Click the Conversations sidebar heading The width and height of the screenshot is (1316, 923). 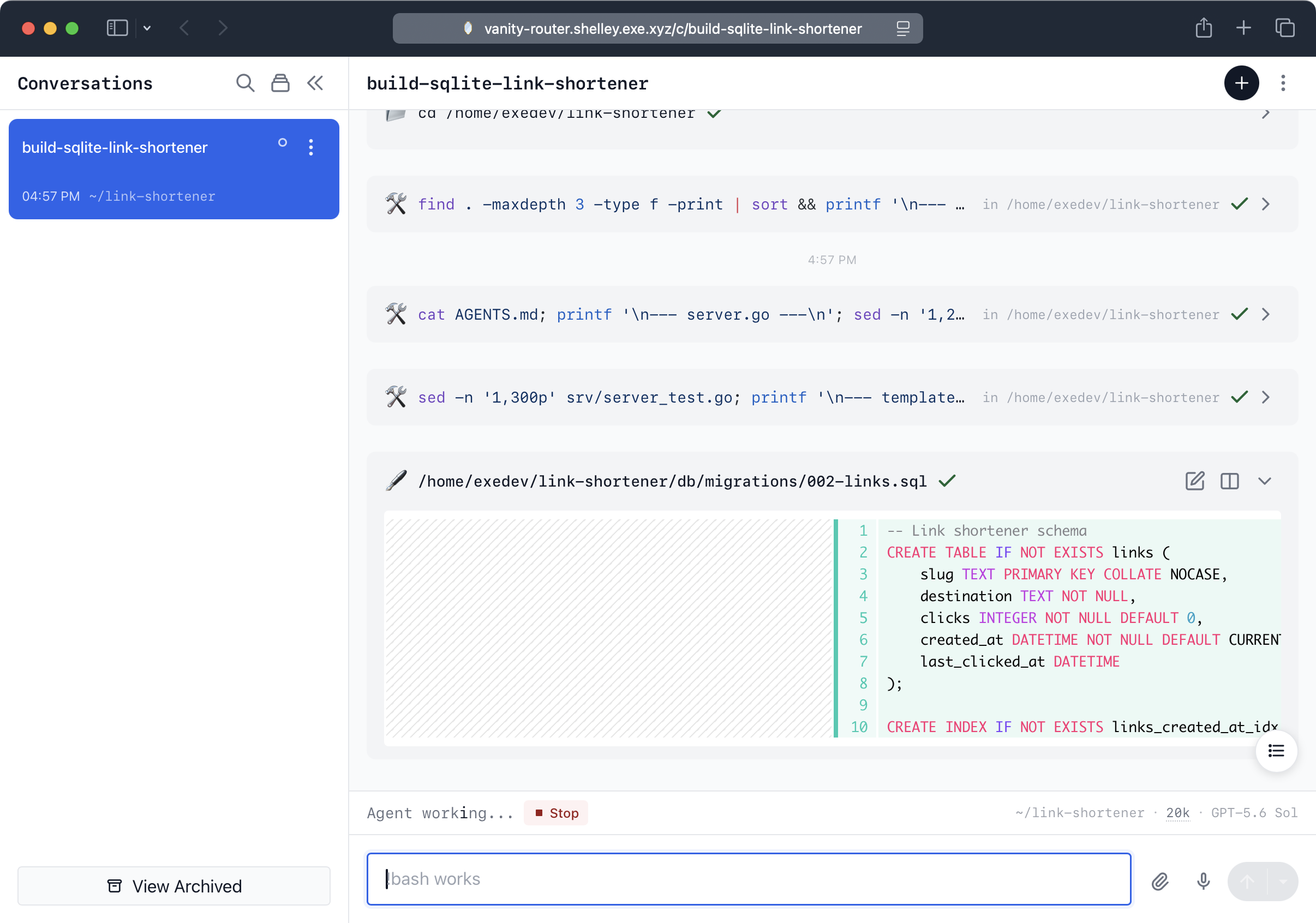pyautogui.click(x=85, y=83)
